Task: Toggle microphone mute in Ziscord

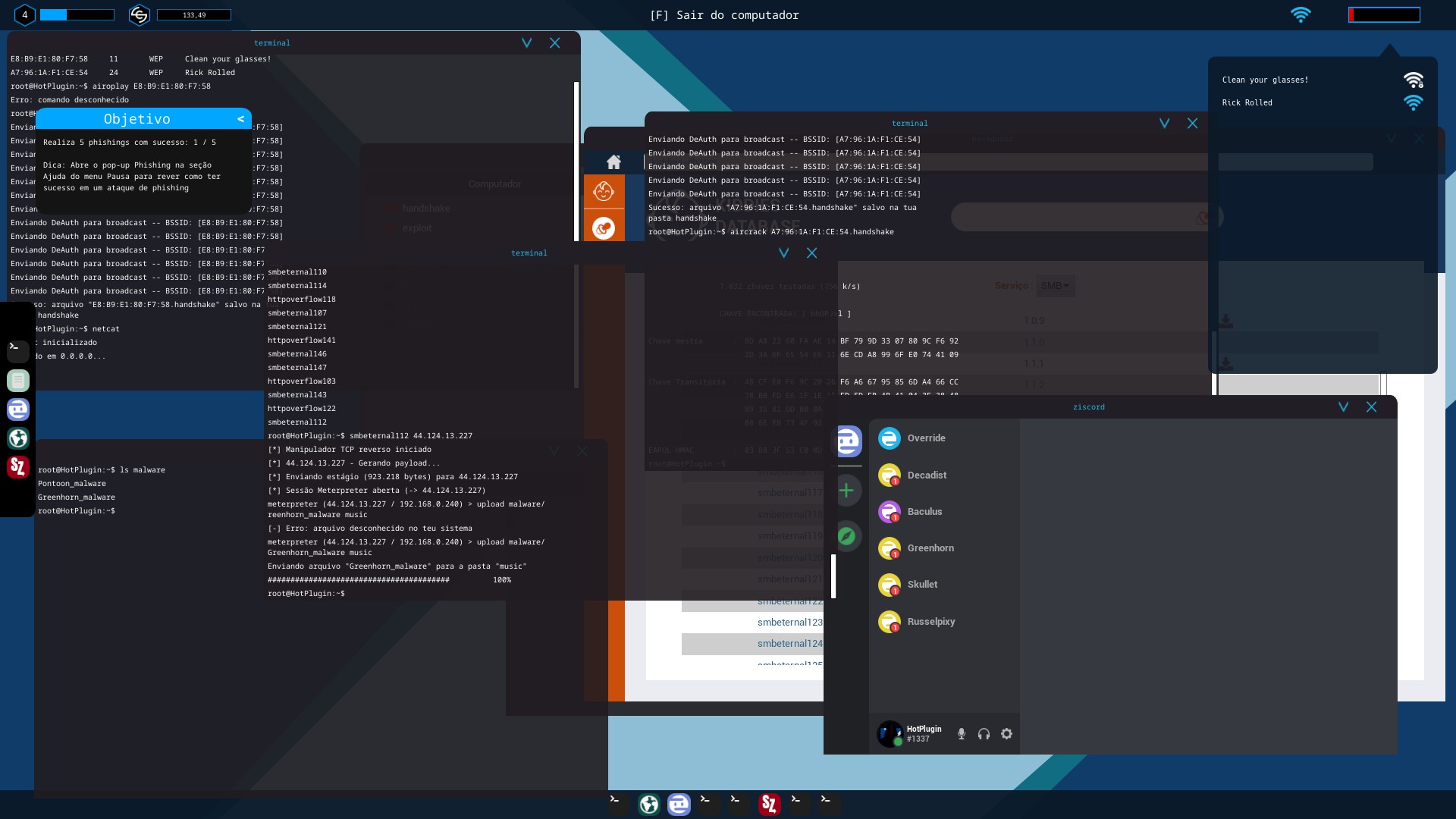Action: pos(962,734)
